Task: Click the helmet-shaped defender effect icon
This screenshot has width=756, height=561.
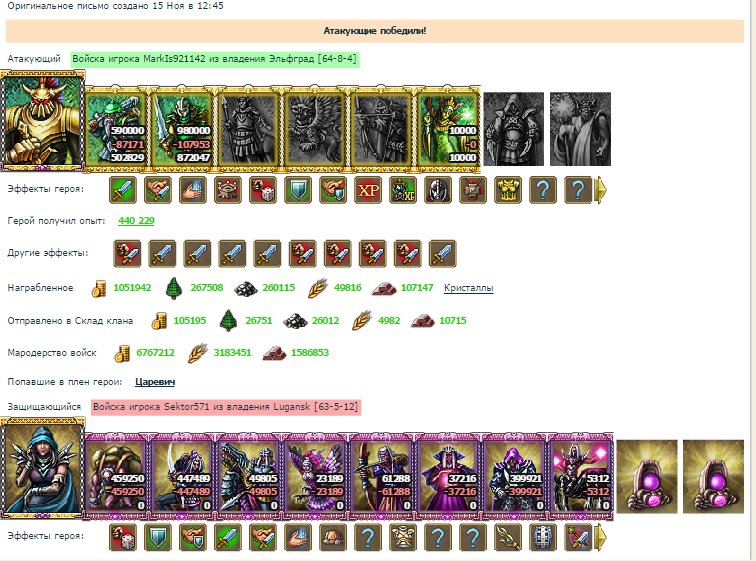Action: 333,537
